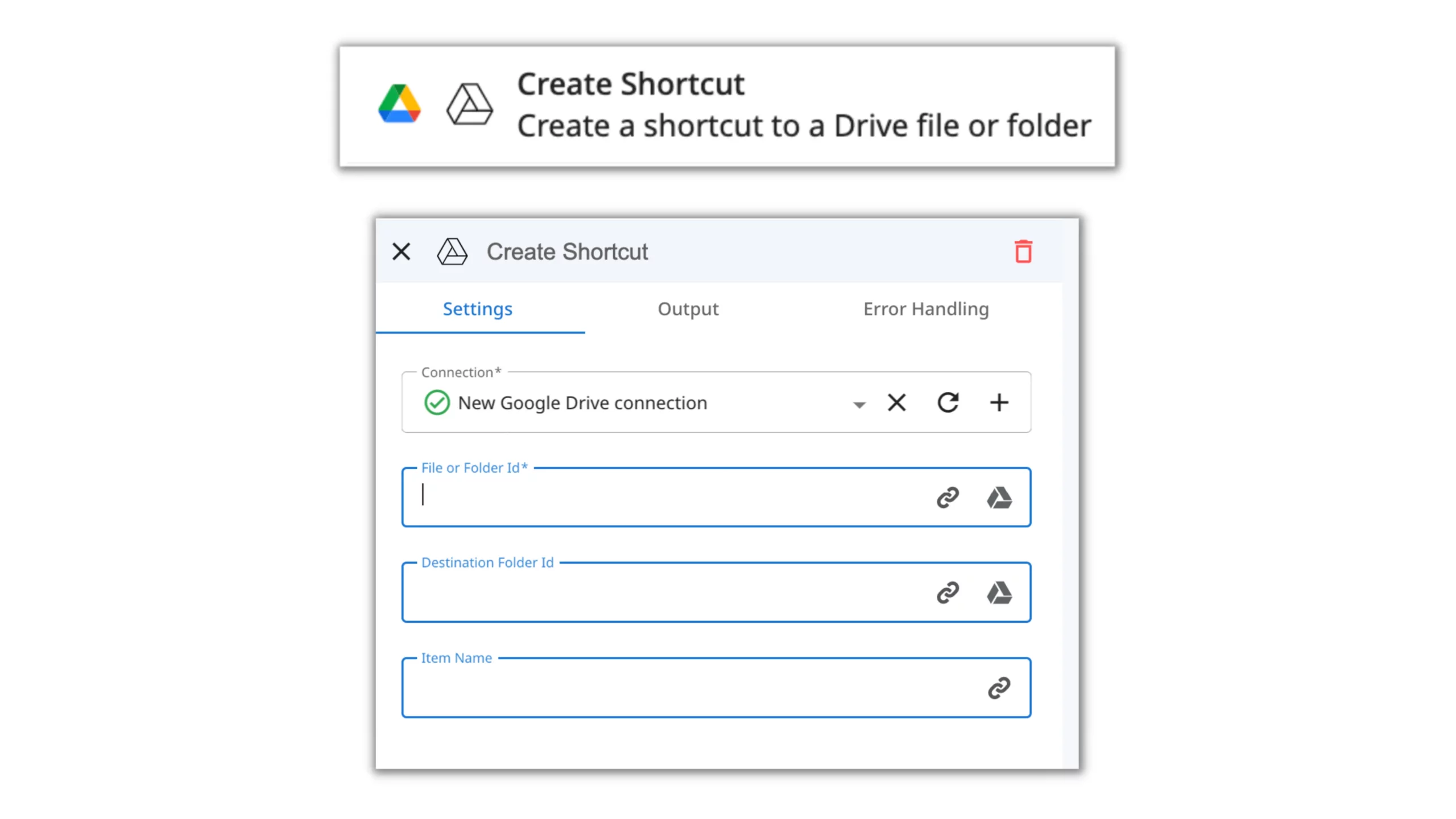Click link icon in Item Name field

click(999, 688)
